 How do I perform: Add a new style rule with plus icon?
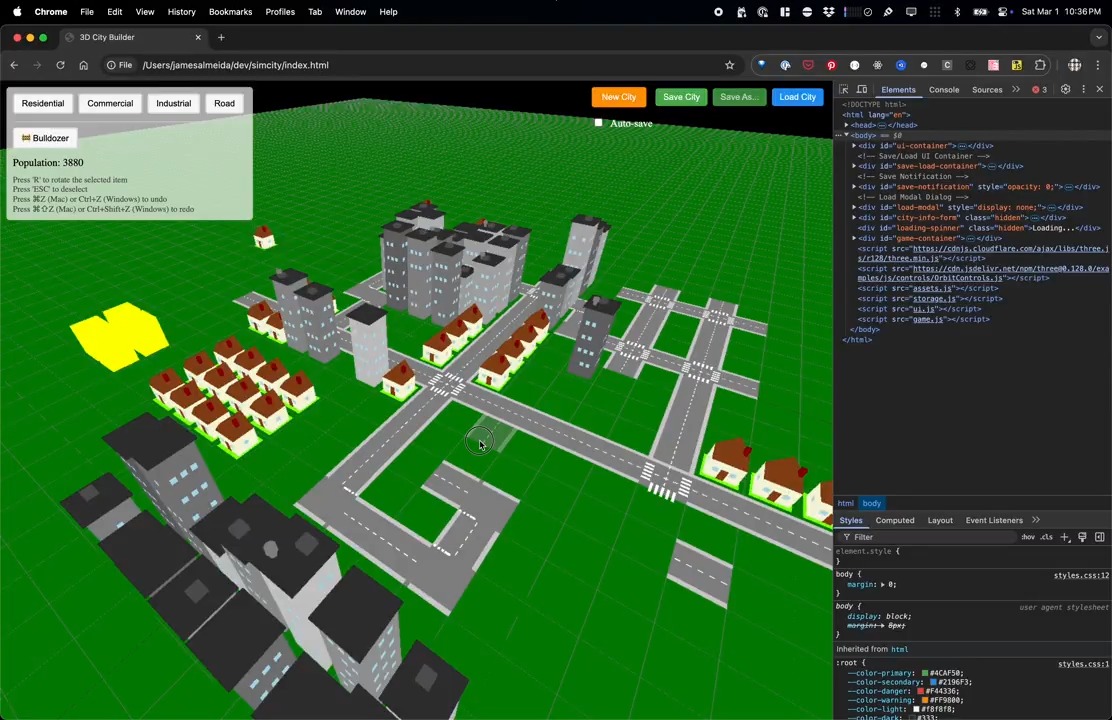1064,537
